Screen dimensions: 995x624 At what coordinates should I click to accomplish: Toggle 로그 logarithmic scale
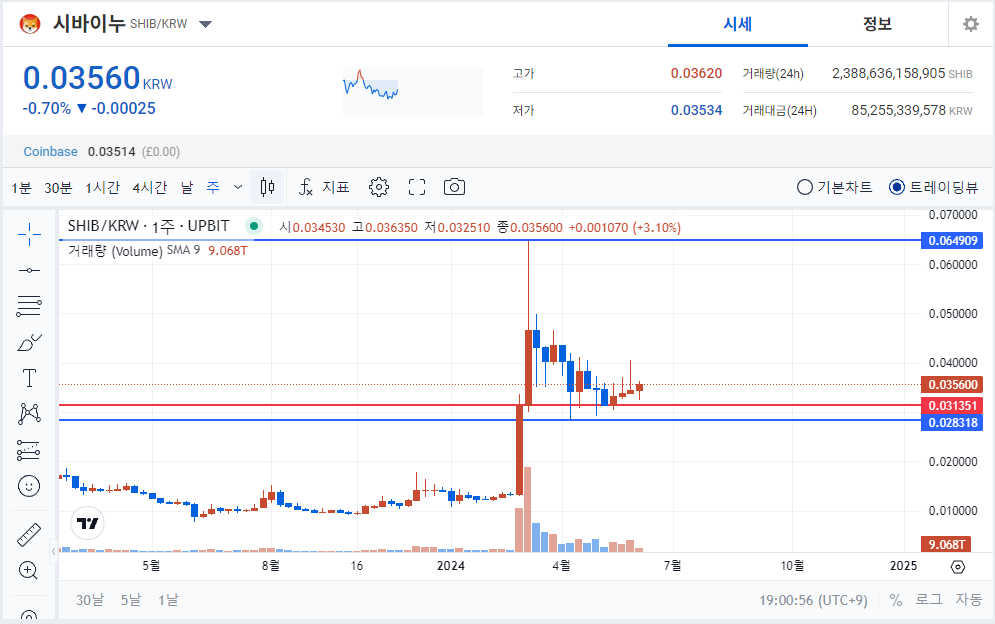[928, 600]
